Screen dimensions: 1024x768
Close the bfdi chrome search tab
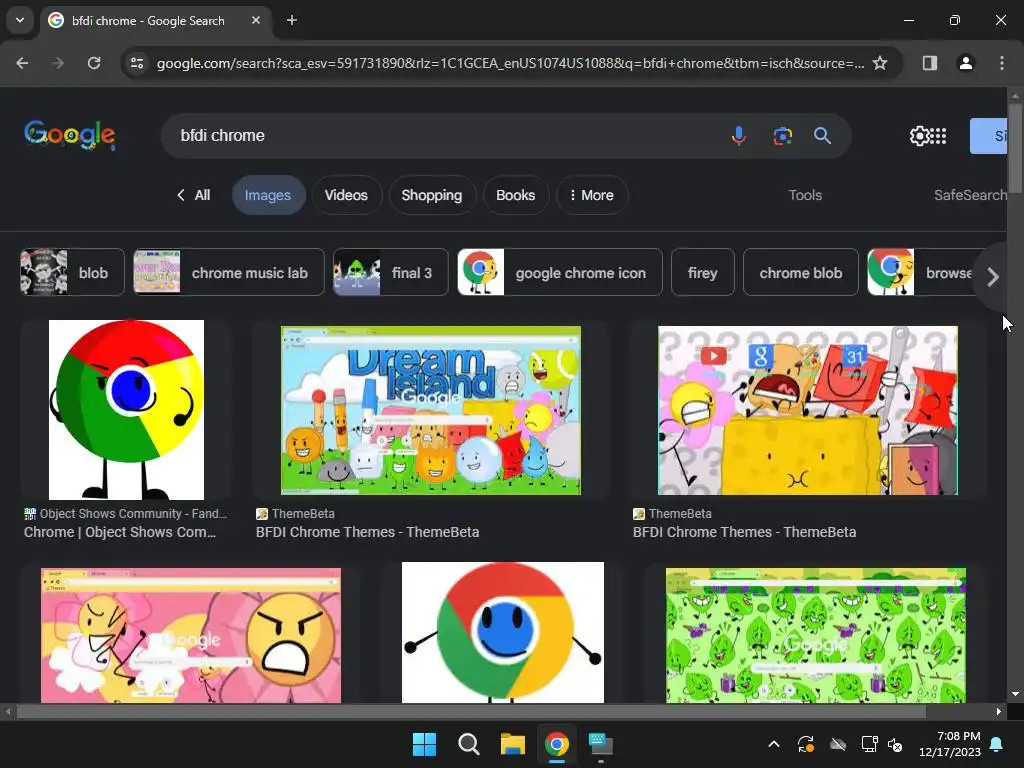coord(256,20)
